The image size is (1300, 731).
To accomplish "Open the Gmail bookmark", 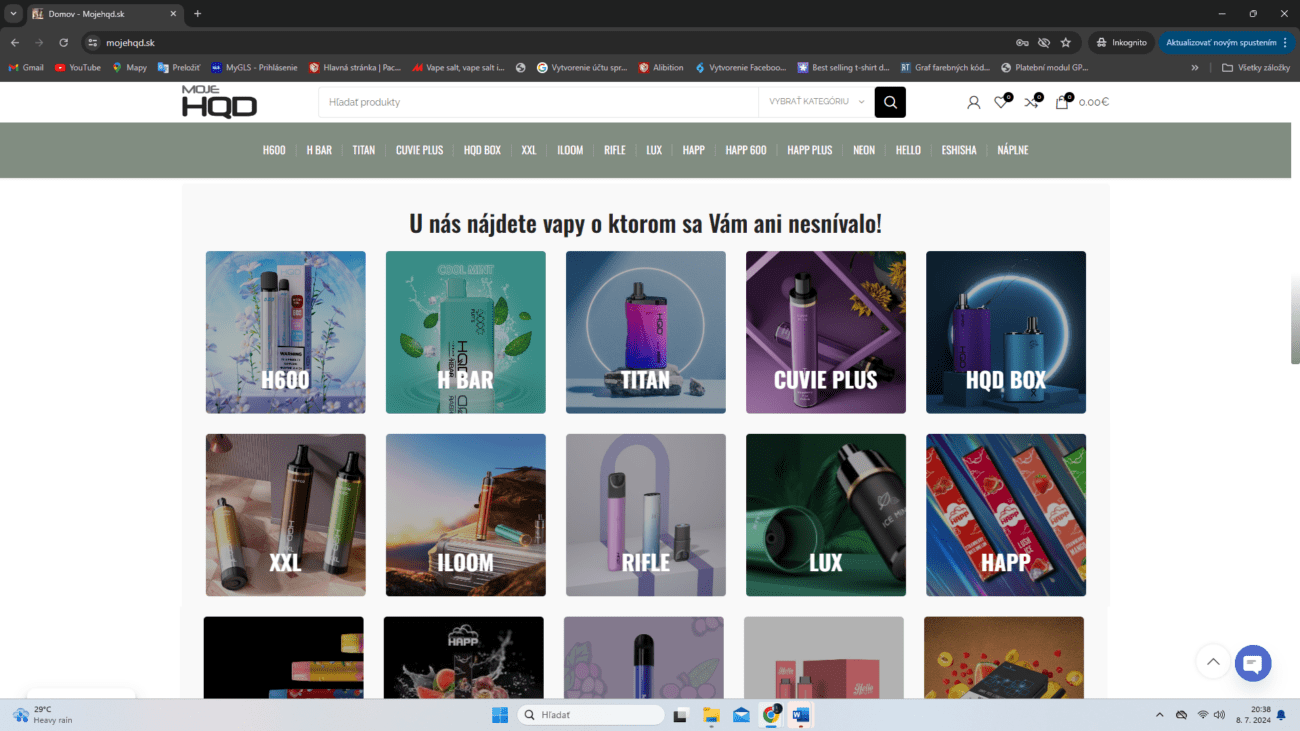I will coord(26,68).
